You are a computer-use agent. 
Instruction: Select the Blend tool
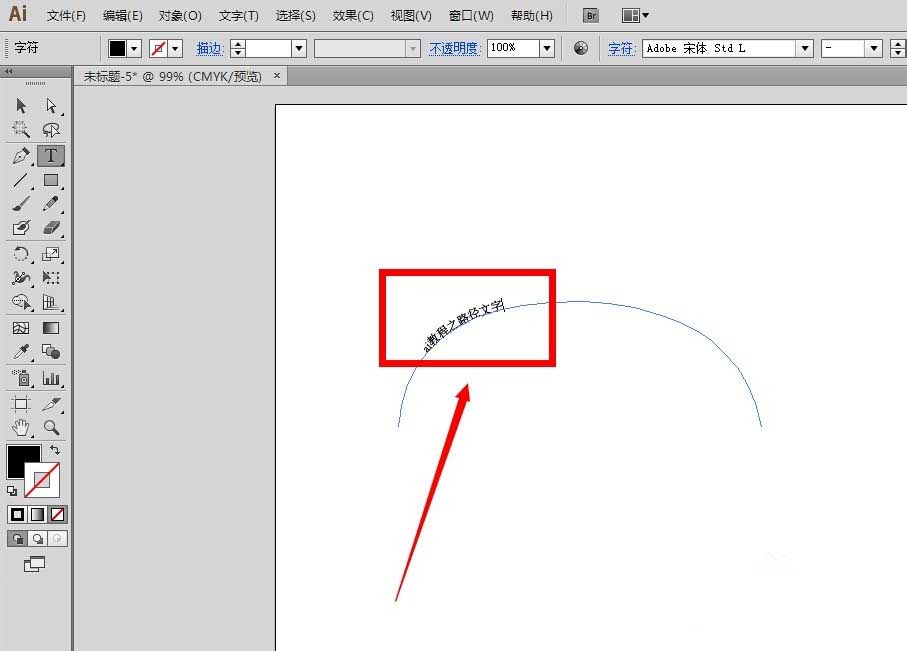[51, 351]
